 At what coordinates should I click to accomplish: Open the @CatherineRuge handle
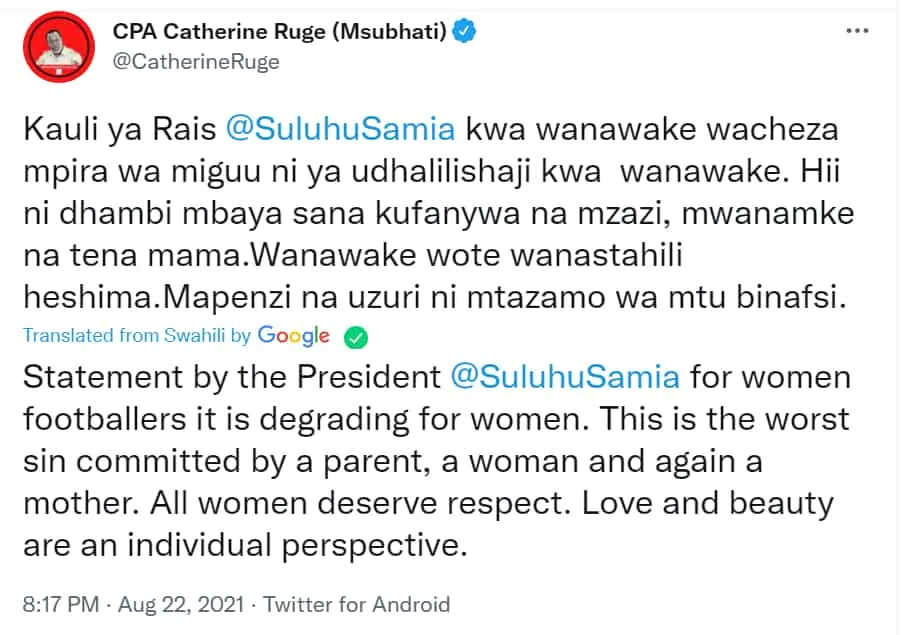(x=196, y=61)
